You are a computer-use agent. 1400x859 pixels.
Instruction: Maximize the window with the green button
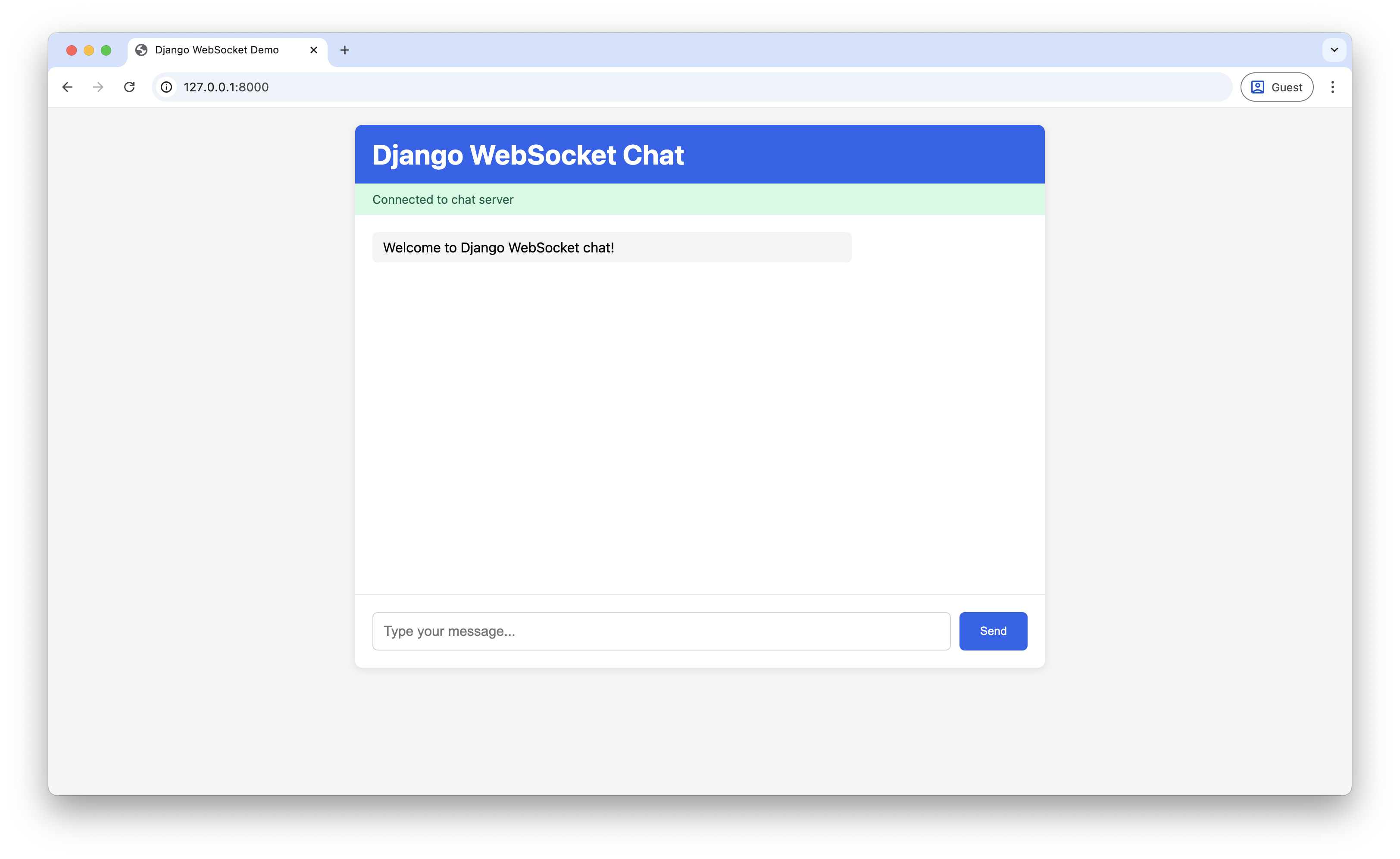point(106,50)
